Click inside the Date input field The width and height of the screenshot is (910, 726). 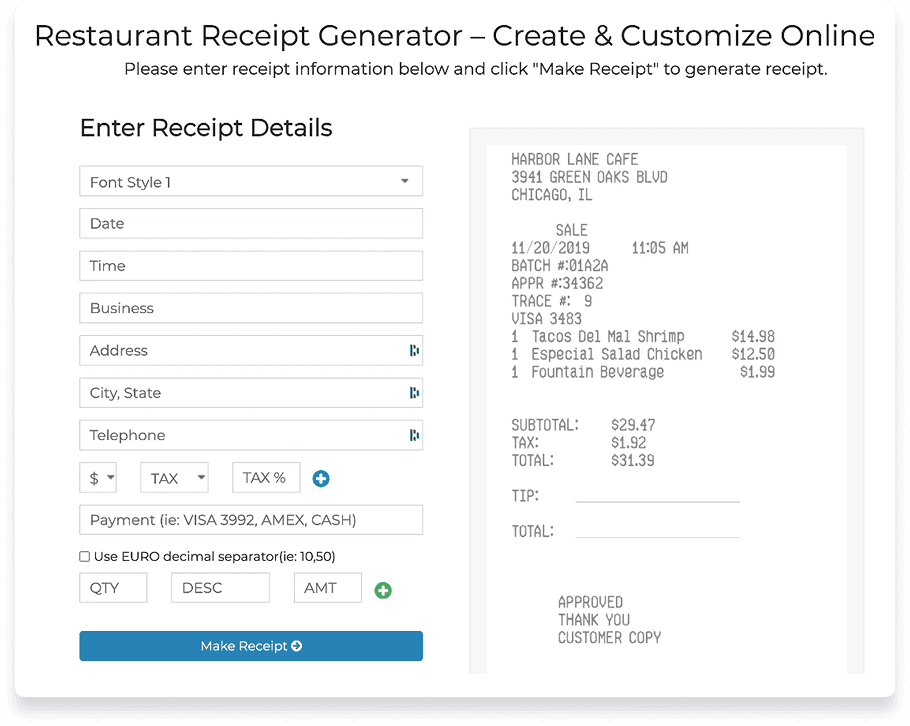point(250,223)
